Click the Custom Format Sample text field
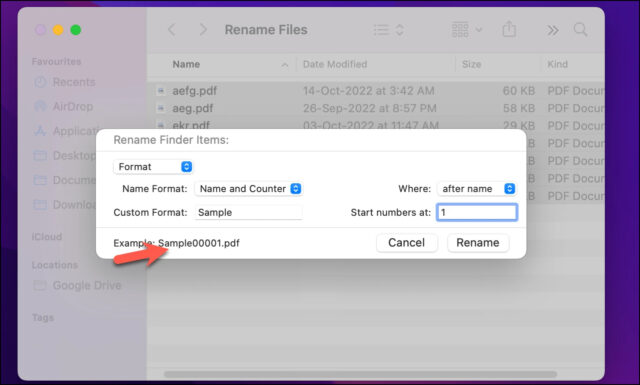This screenshot has width=640, height=385. pos(249,212)
